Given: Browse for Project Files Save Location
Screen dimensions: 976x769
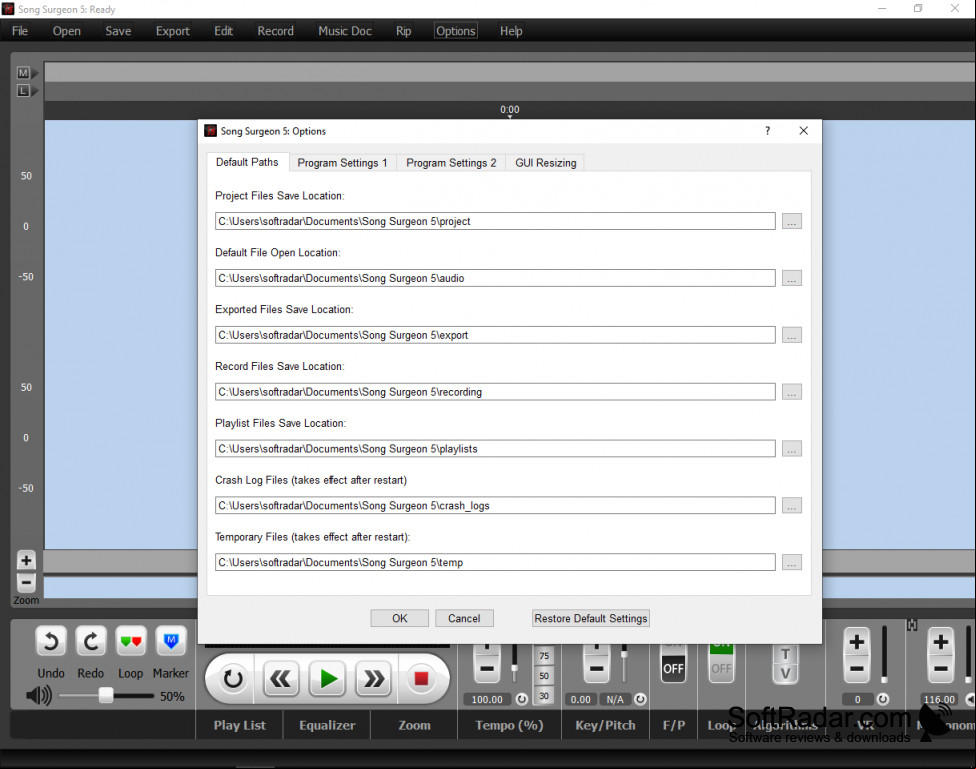Looking at the screenshot, I should click(792, 221).
